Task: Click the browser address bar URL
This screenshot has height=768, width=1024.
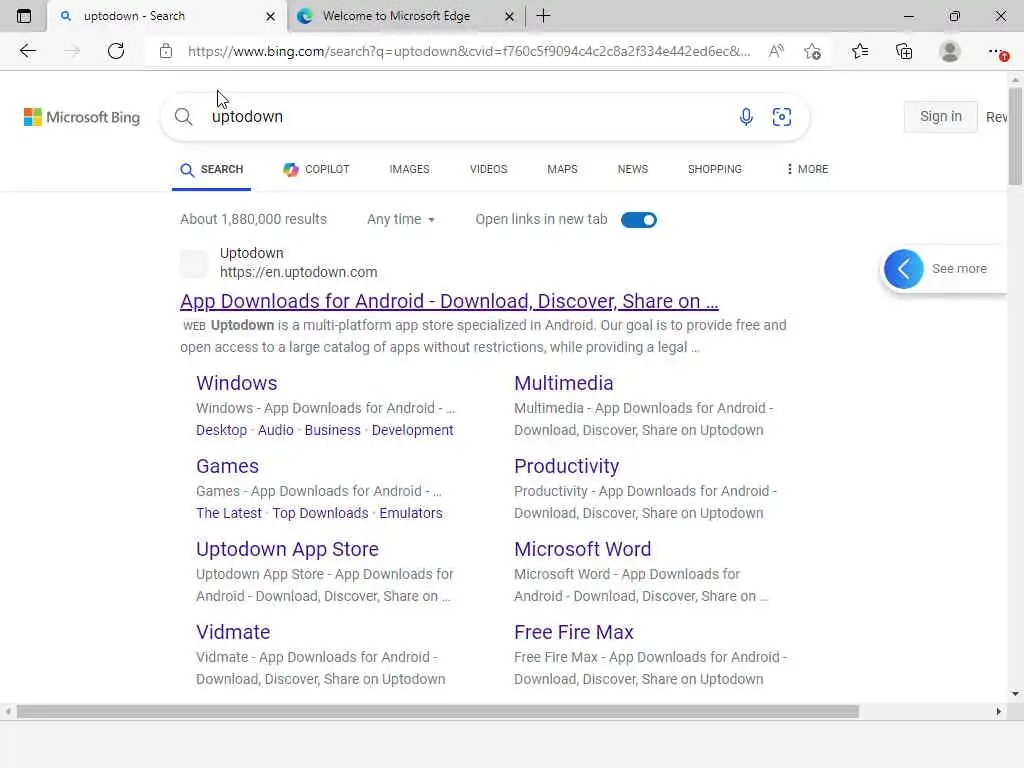Action: coord(469,51)
